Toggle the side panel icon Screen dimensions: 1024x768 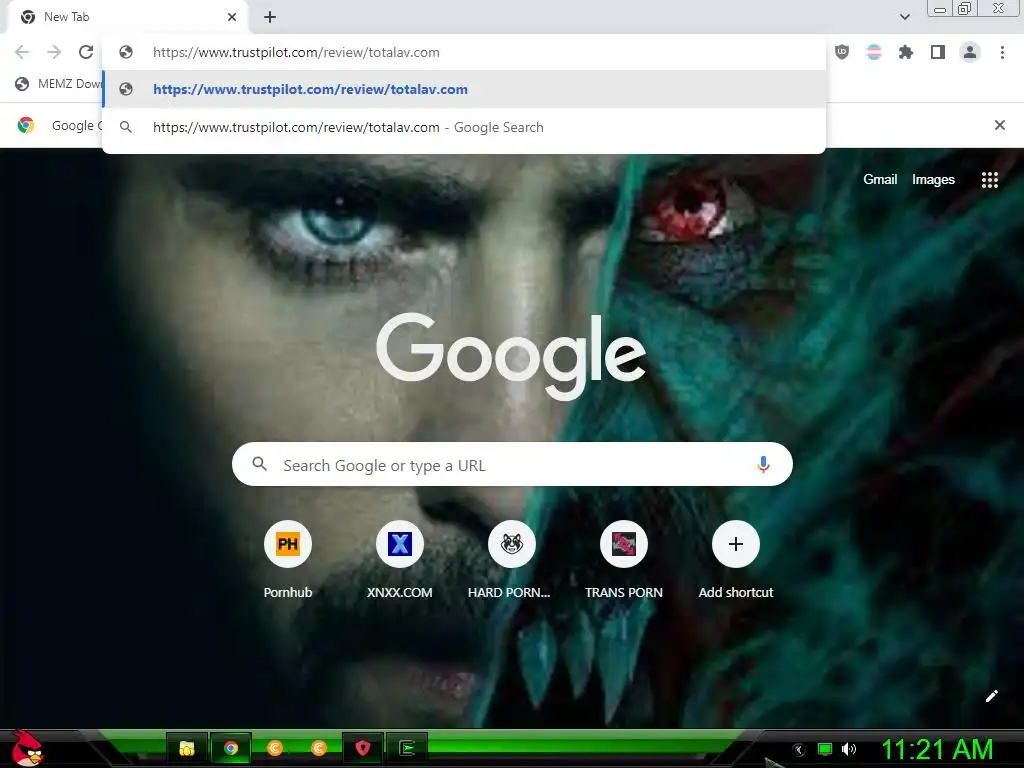938,52
